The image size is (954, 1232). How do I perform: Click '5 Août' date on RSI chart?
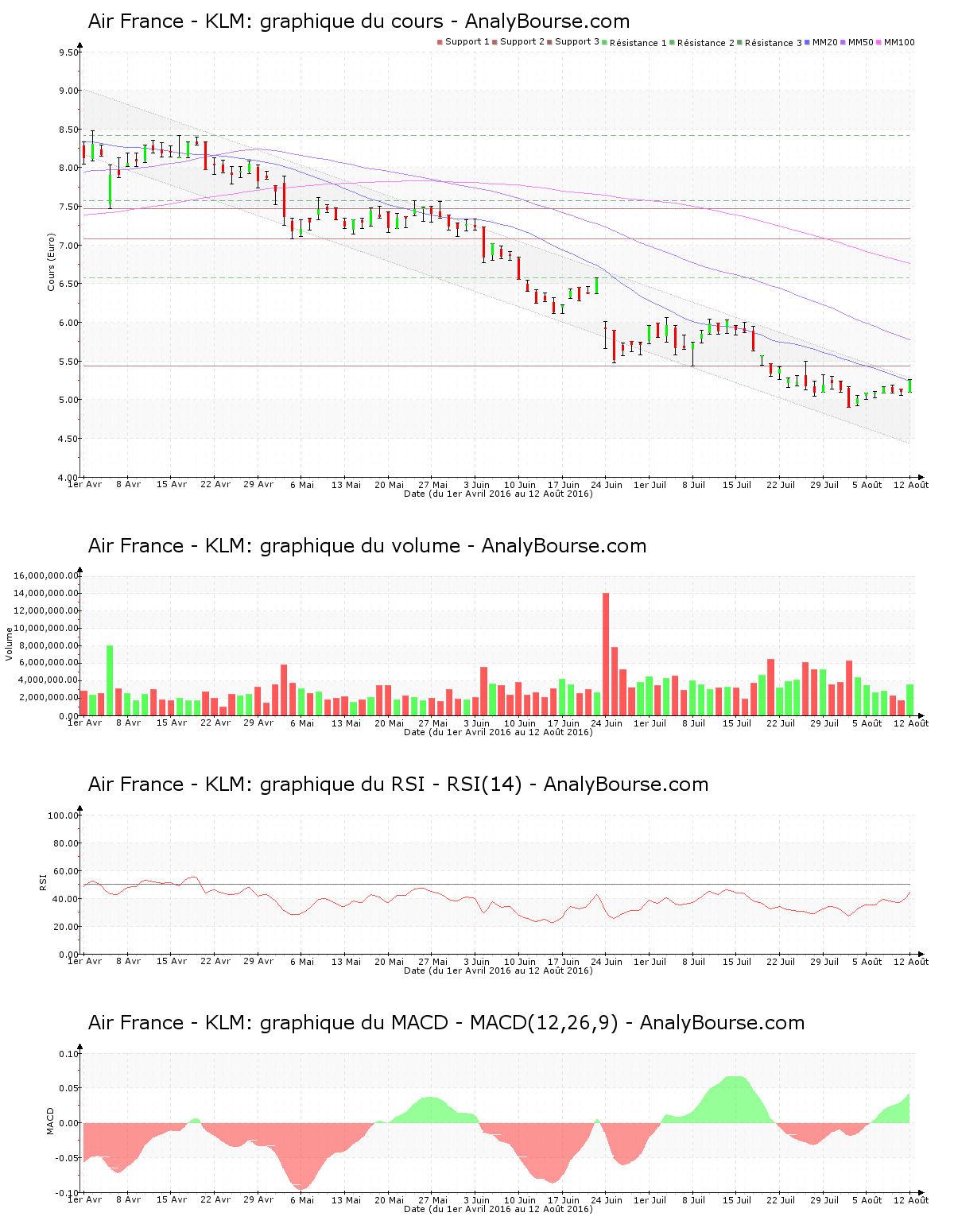pos(867,962)
